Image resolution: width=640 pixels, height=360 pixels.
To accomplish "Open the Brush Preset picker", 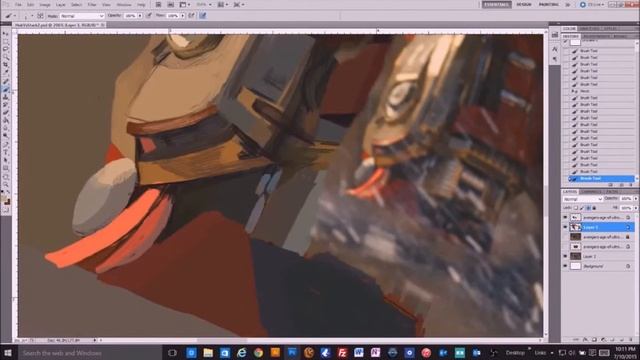I will [28, 16].
